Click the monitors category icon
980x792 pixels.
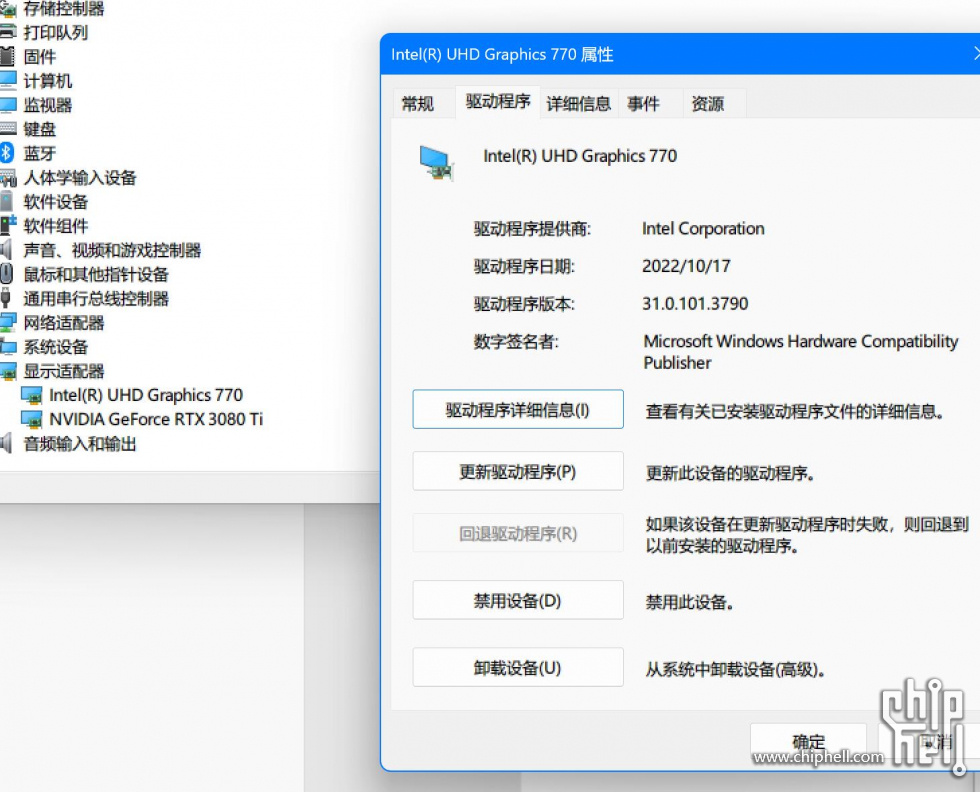pyautogui.click(x=7, y=105)
